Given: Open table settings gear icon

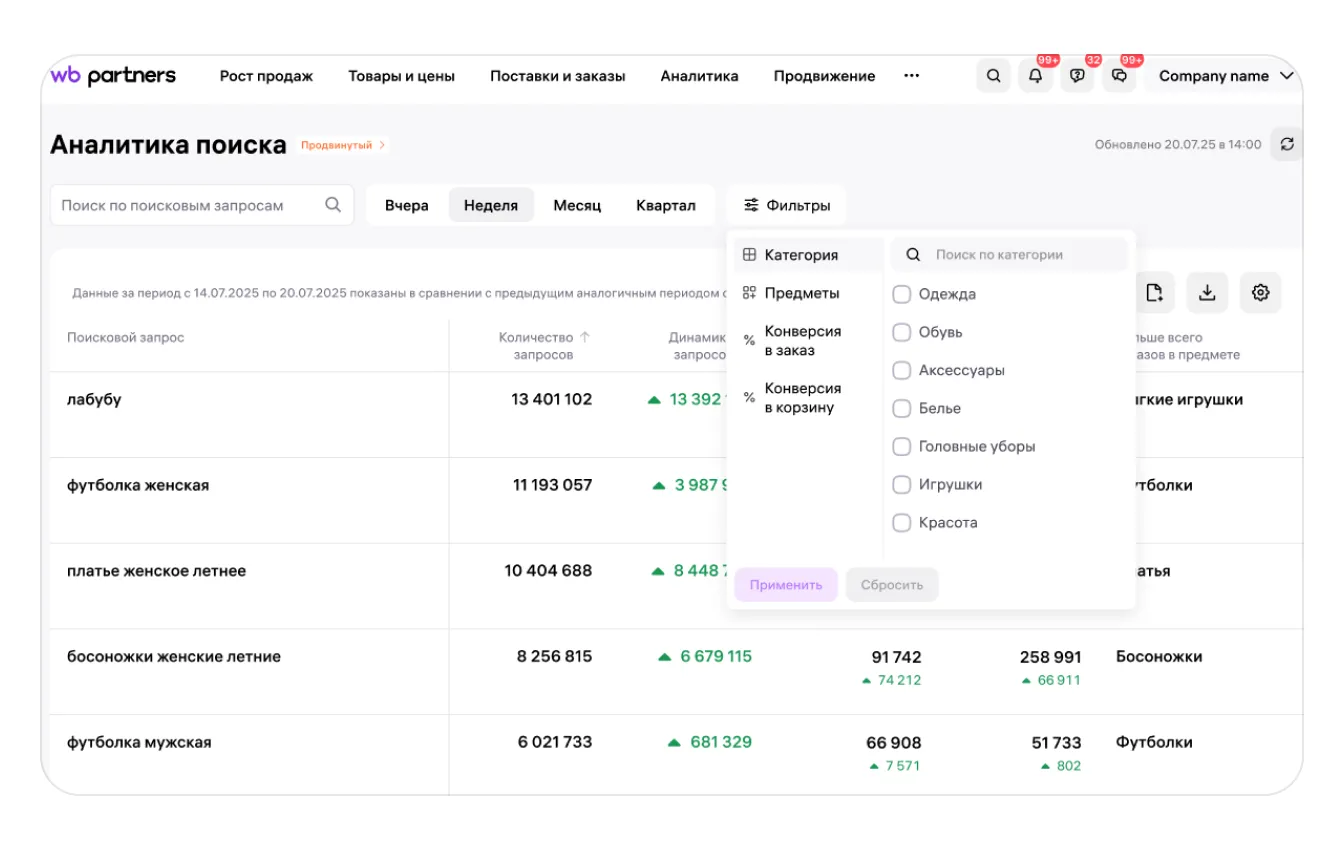Looking at the screenshot, I should pos(1260,292).
